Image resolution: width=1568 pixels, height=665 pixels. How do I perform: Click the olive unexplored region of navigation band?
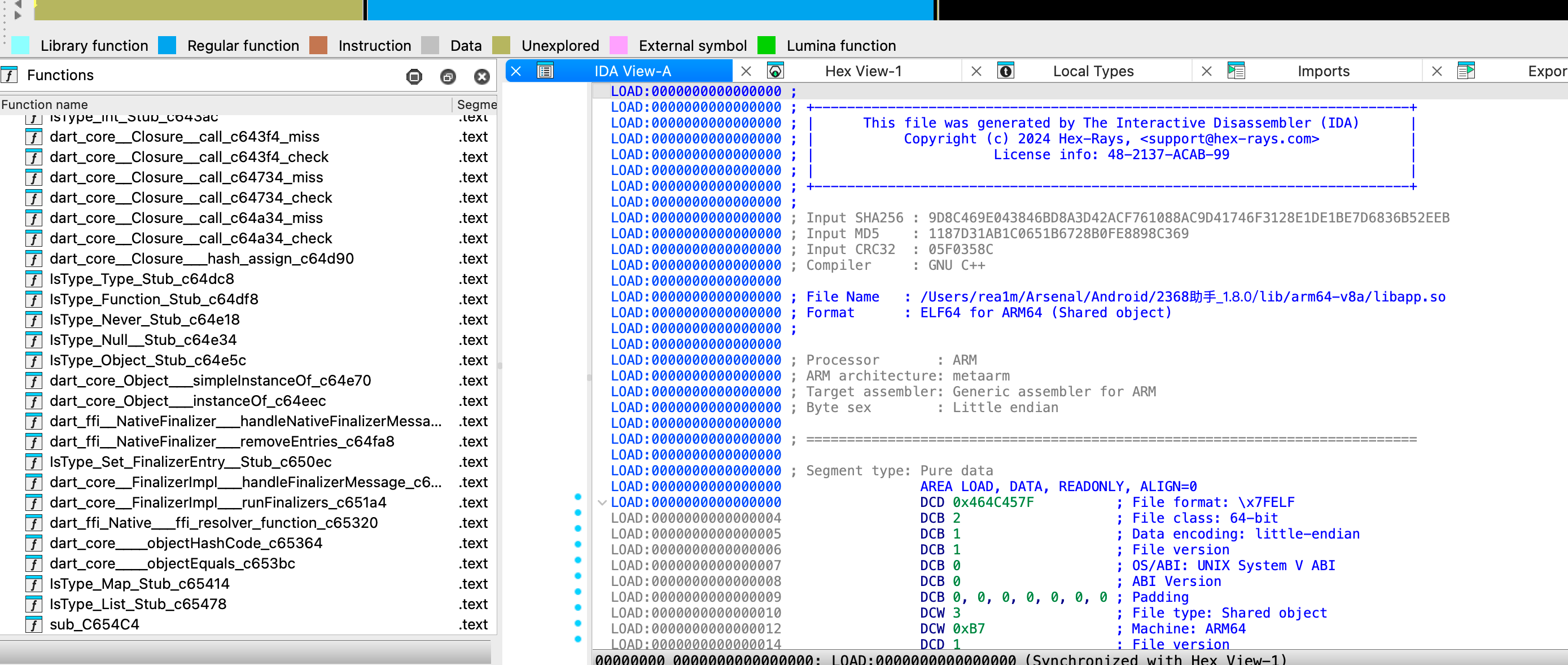click(199, 10)
